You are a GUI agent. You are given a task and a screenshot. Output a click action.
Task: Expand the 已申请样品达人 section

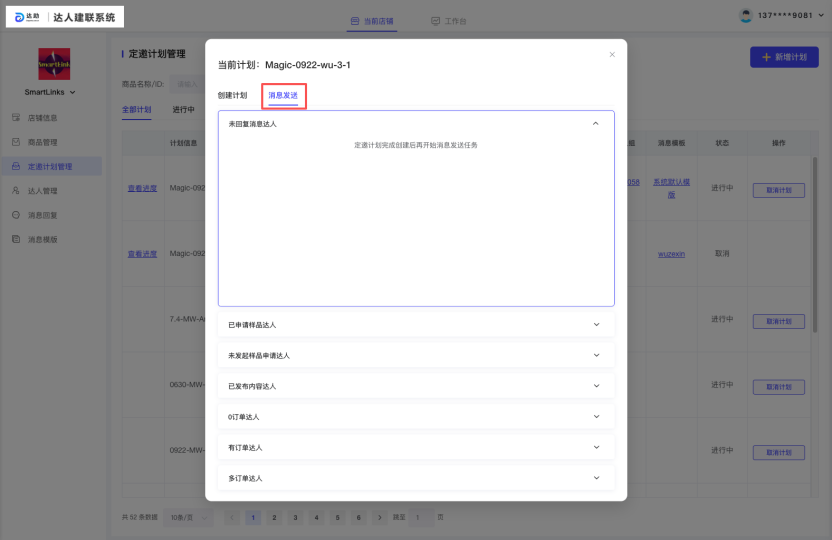tap(596, 325)
